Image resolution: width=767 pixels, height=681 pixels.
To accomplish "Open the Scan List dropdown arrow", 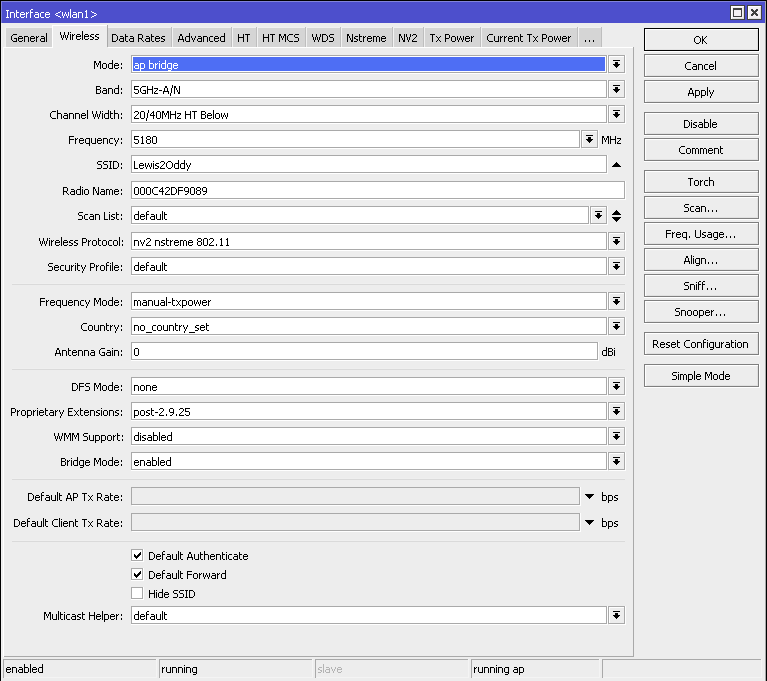I will click(598, 215).
